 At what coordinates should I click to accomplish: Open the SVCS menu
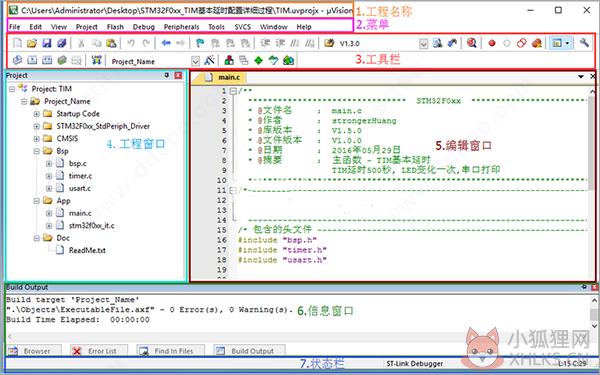[243, 27]
